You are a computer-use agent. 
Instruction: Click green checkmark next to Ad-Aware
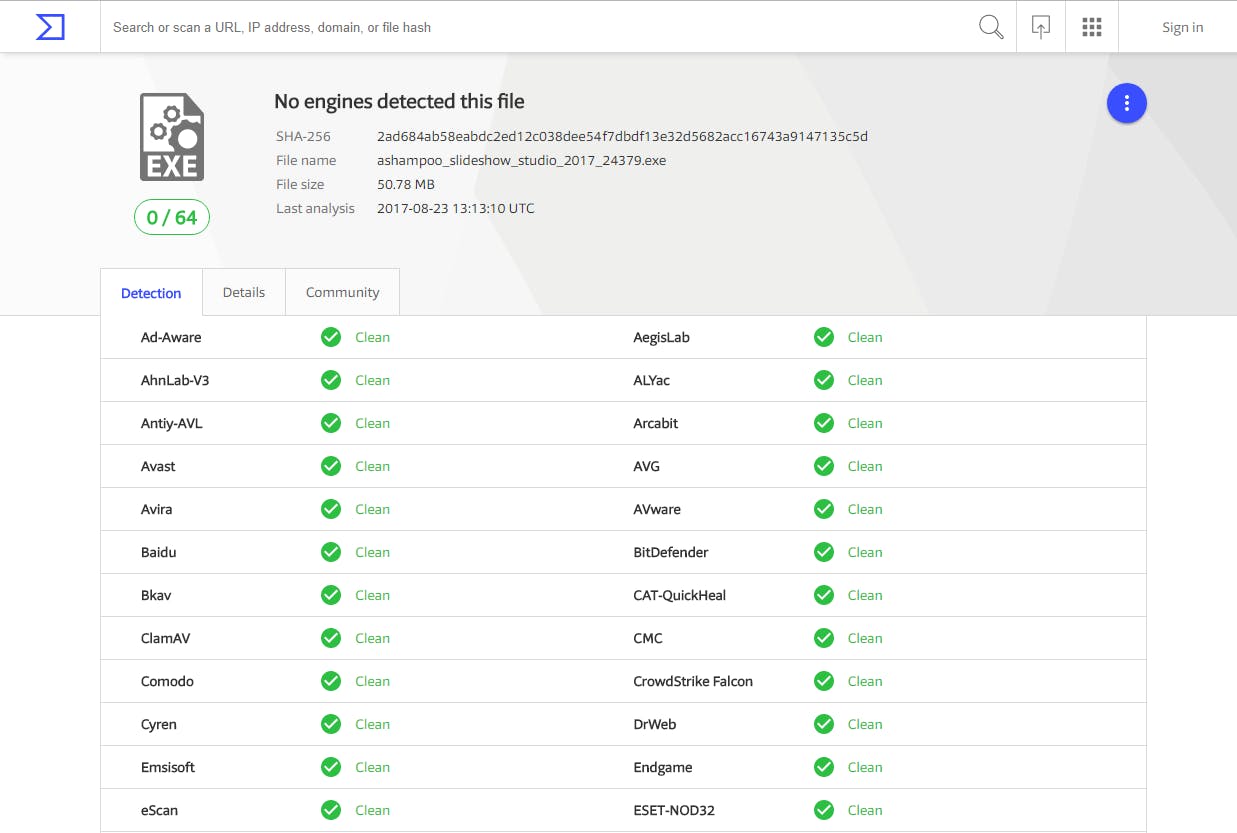331,337
